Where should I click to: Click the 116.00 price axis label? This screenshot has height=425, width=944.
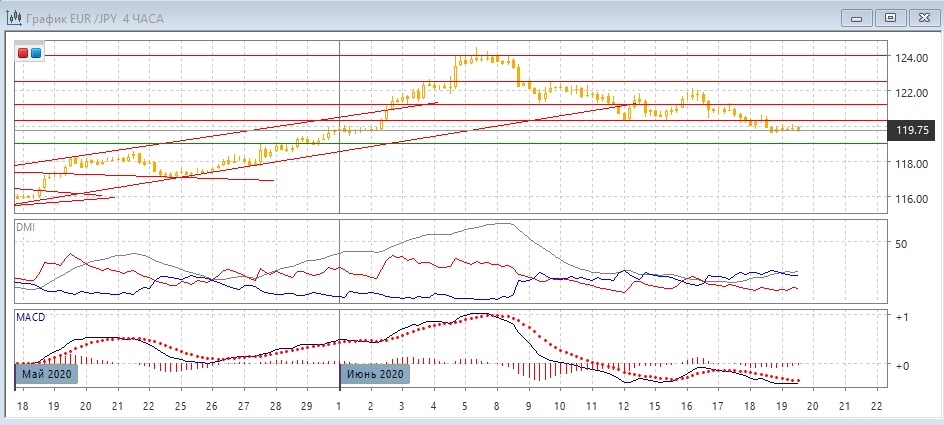[x=911, y=198]
